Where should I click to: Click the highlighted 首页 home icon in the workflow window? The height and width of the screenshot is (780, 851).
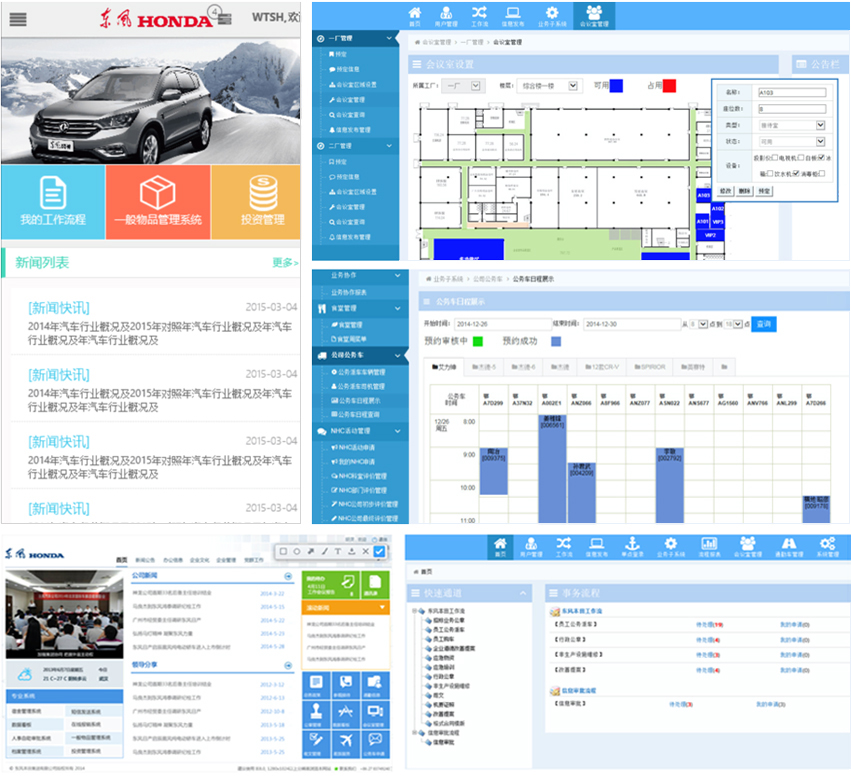click(x=500, y=547)
